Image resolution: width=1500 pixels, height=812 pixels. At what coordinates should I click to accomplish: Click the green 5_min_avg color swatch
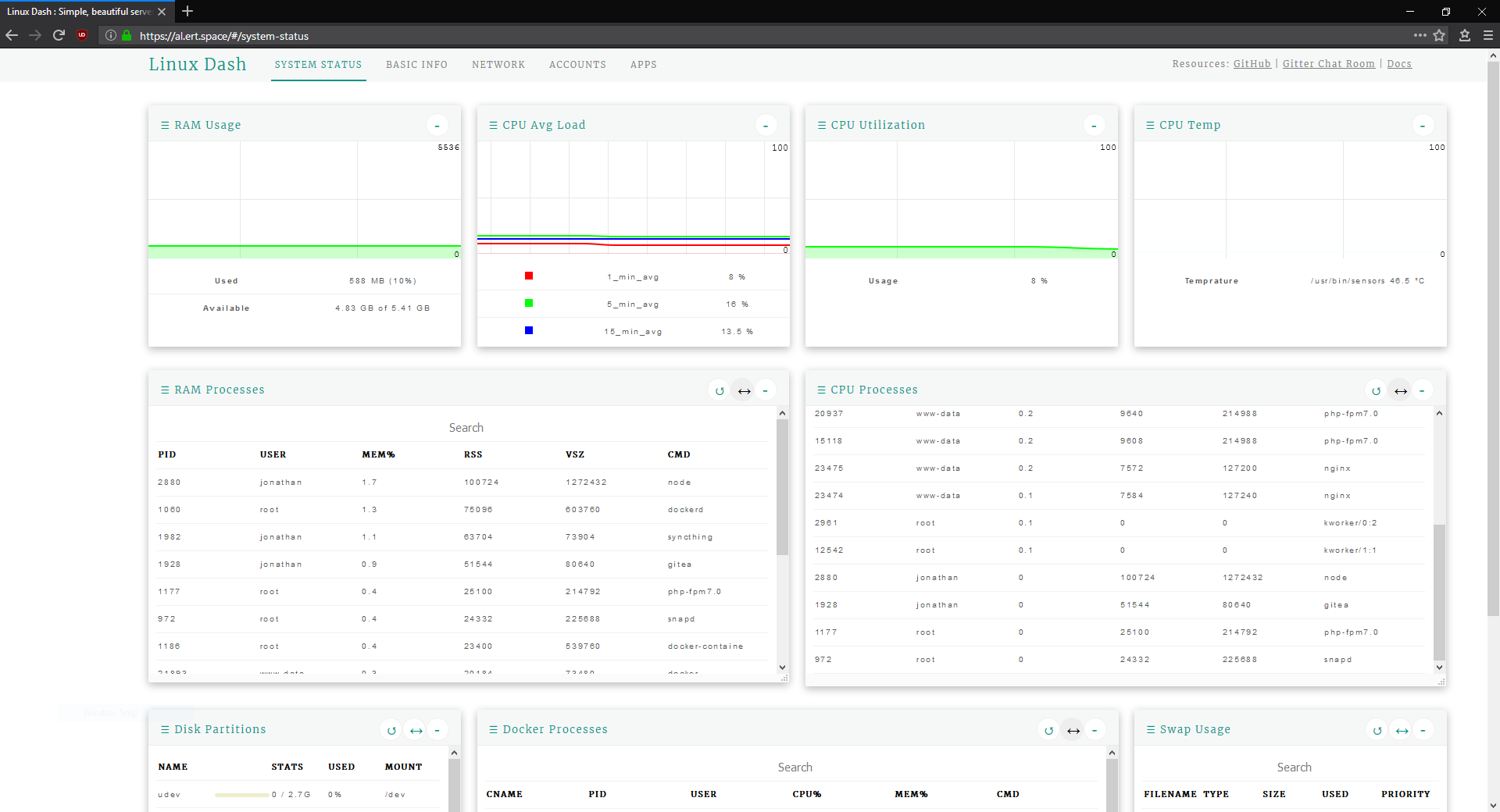(529, 303)
